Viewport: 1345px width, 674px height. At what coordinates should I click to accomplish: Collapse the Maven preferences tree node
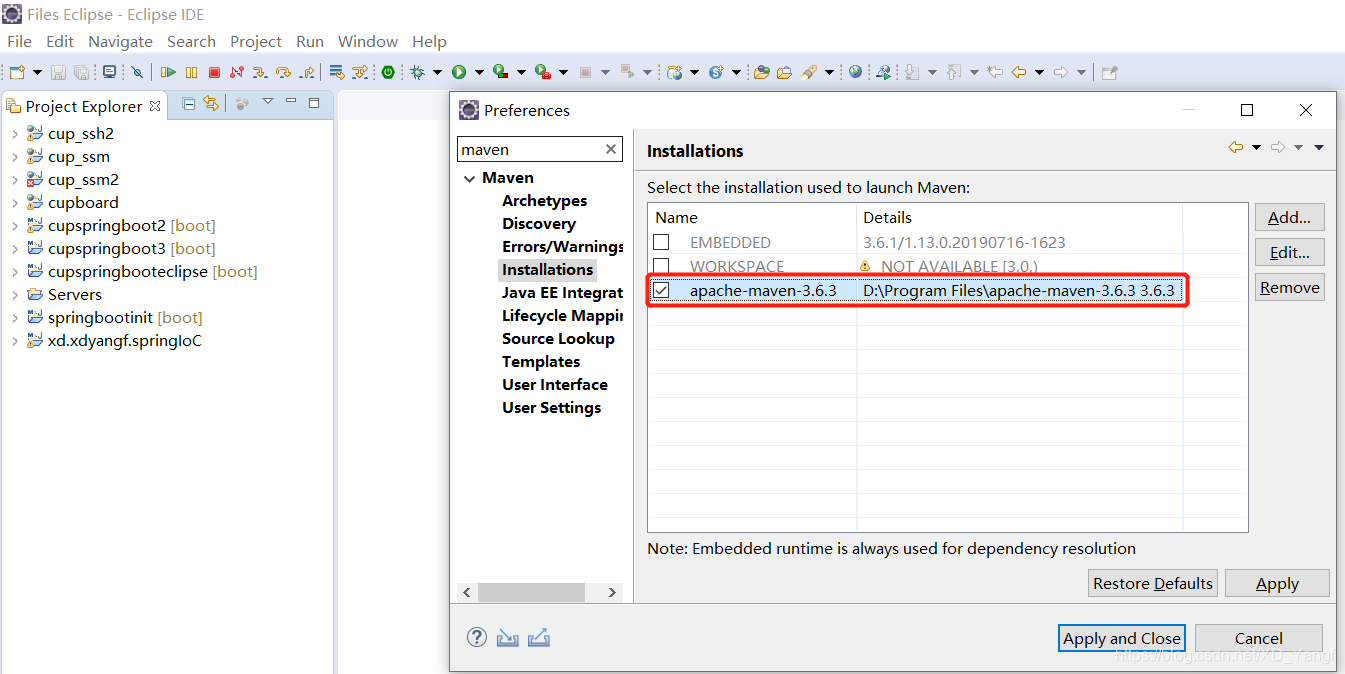click(x=469, y=178)
